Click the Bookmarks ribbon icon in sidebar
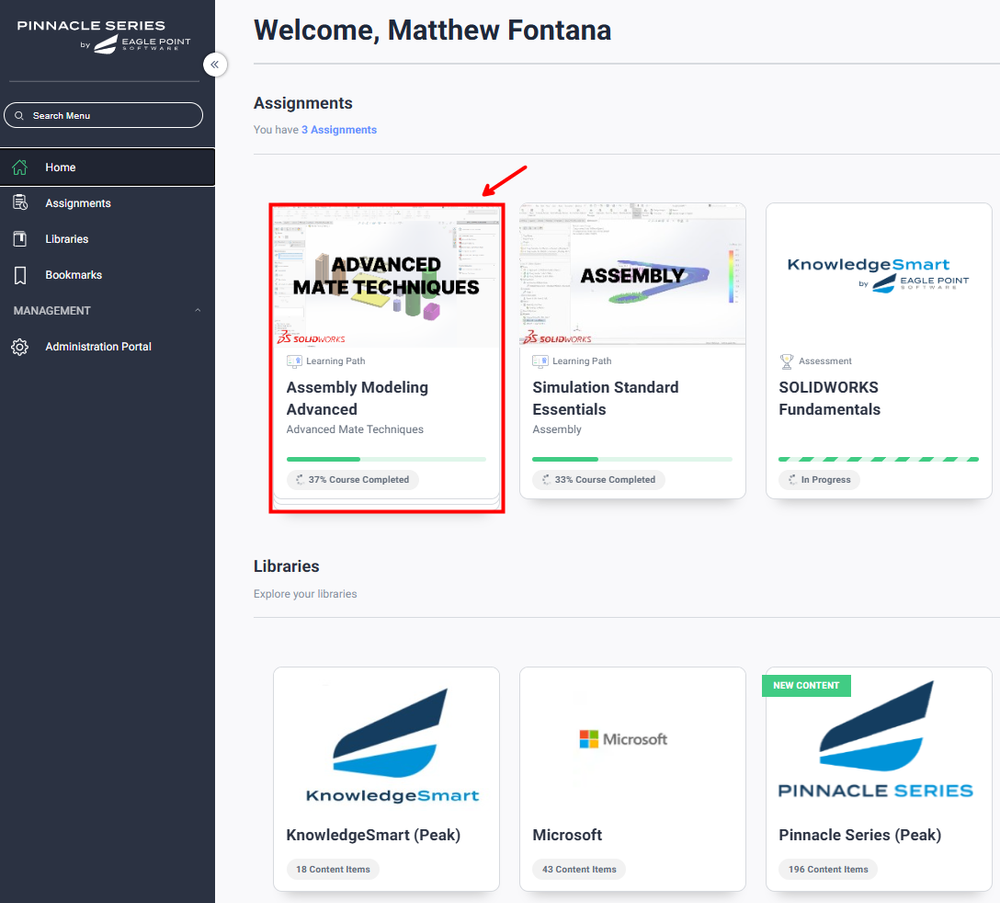 tap(20, 275)
